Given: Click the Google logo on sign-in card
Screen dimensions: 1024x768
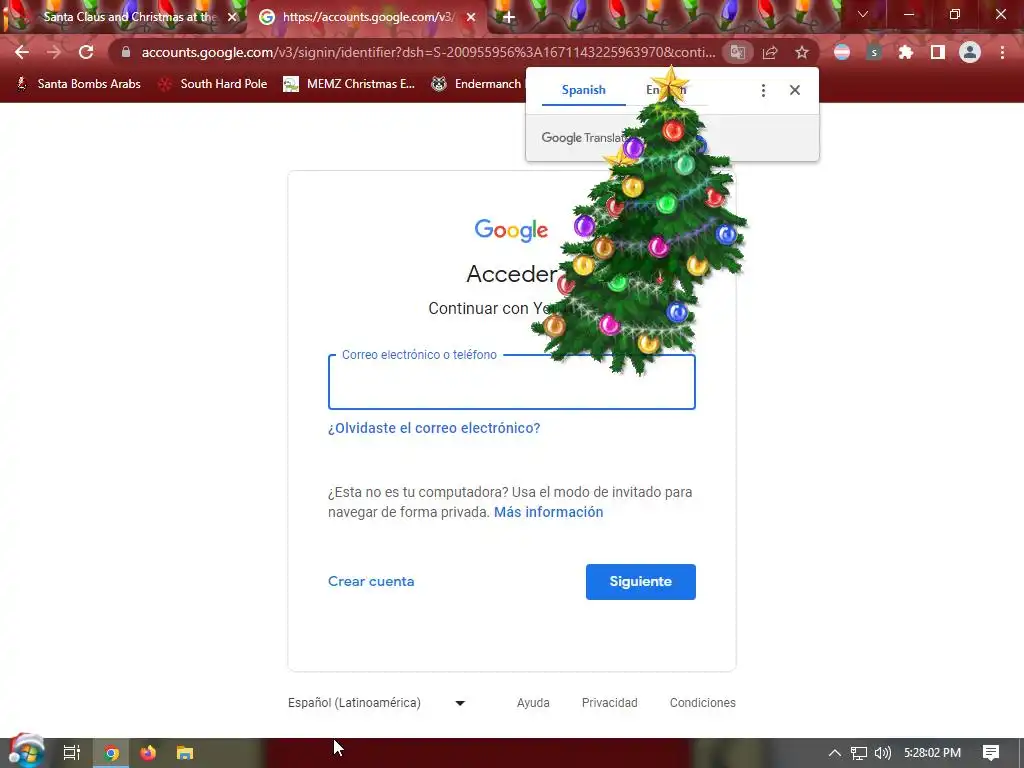Looking at the screenshot, I should [x=511, y=230].
